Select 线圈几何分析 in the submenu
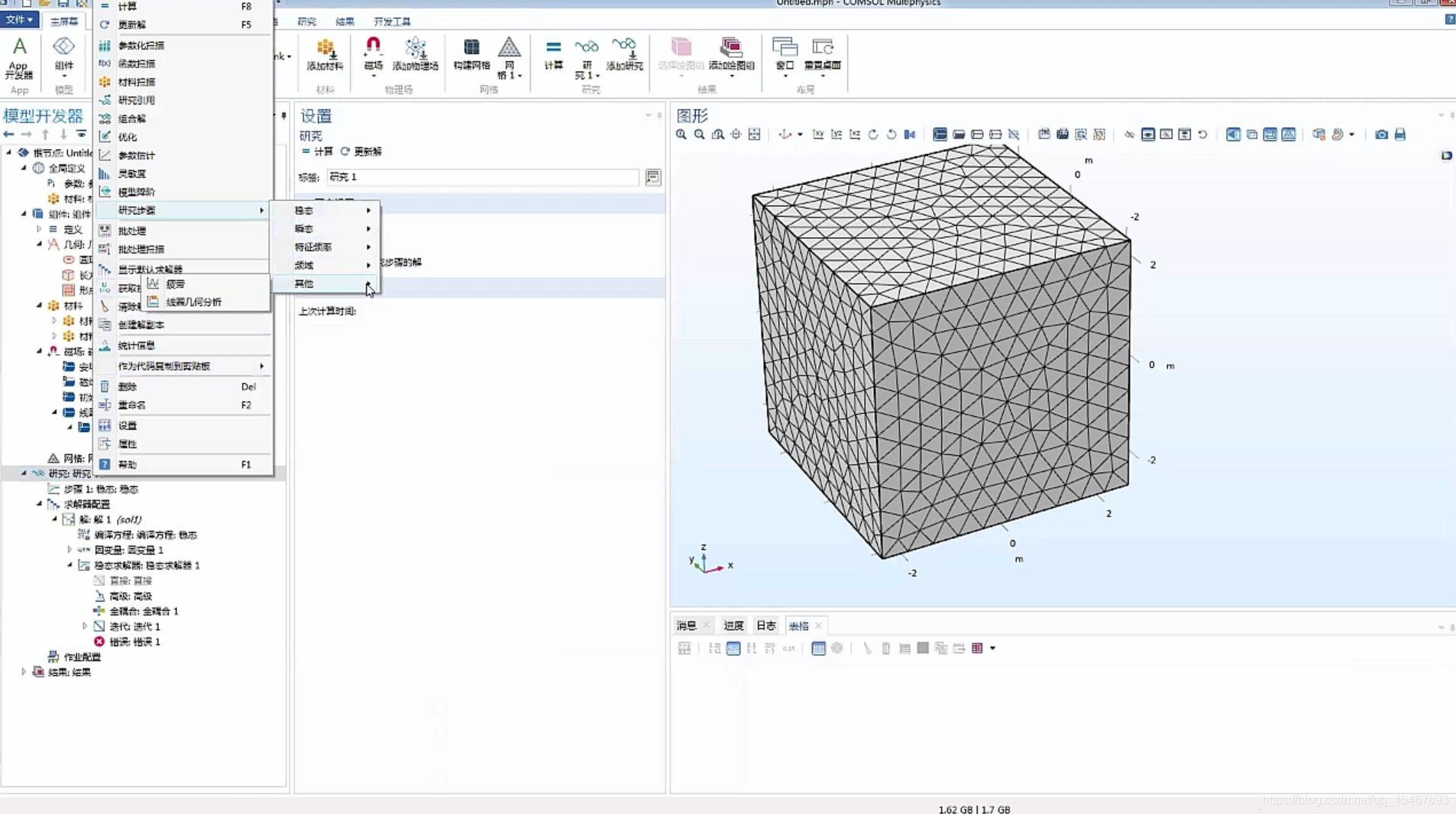1456x814 pixels. (x=206, y=302)
